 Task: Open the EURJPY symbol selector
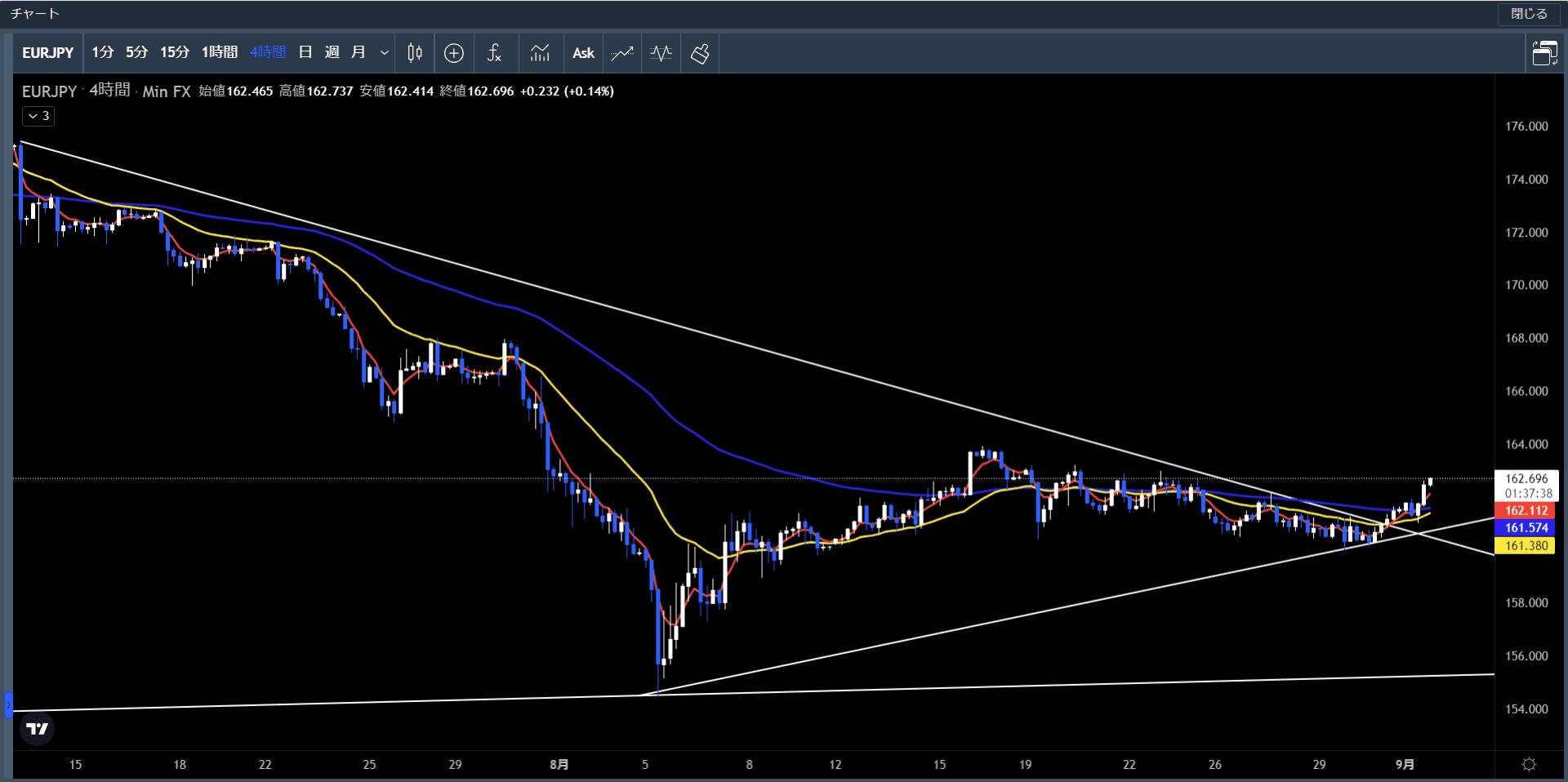coord(47,53)
